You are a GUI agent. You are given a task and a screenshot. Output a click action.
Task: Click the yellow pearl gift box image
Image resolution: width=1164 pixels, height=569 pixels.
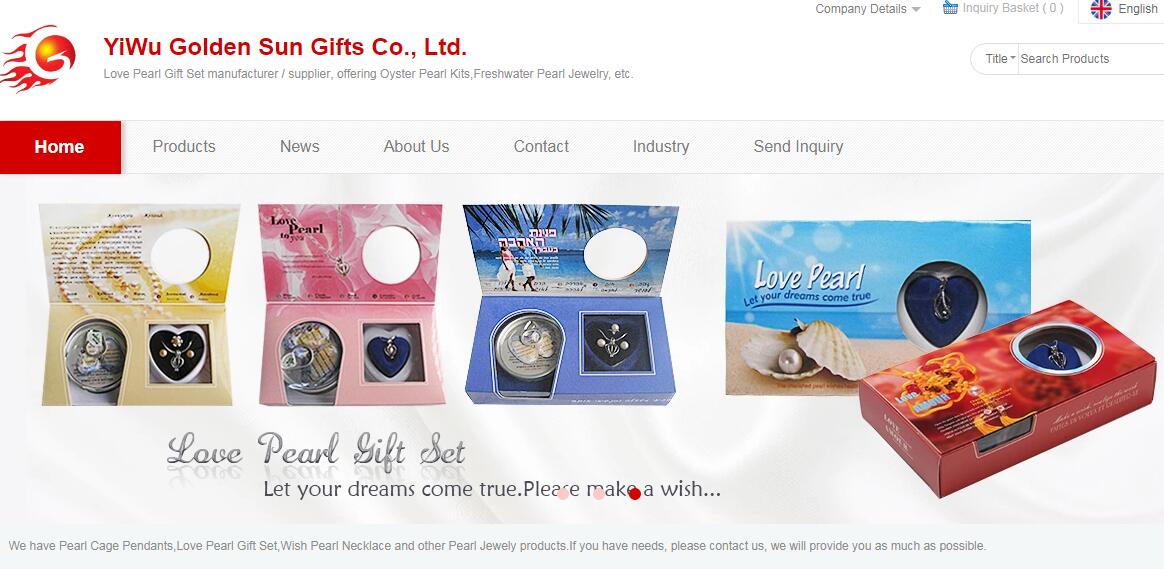[139, 305]
